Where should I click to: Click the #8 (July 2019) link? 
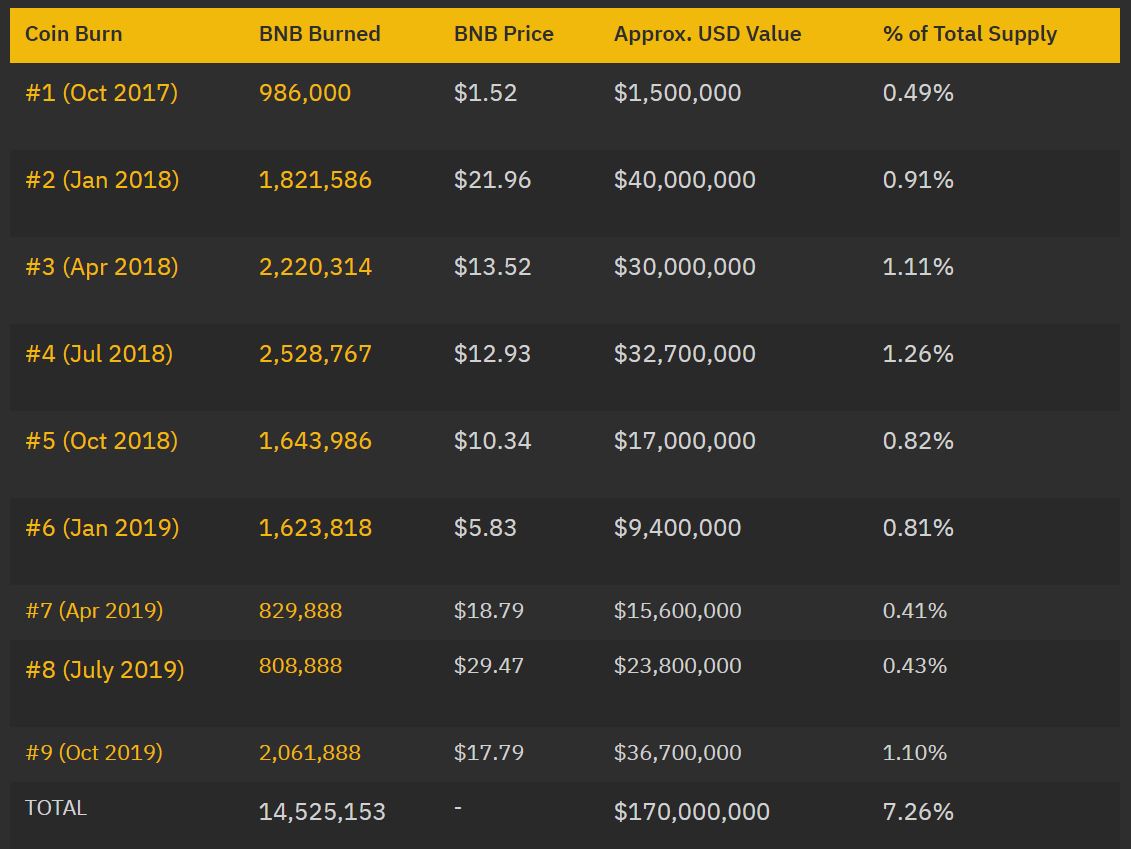(x=104, y=670)
